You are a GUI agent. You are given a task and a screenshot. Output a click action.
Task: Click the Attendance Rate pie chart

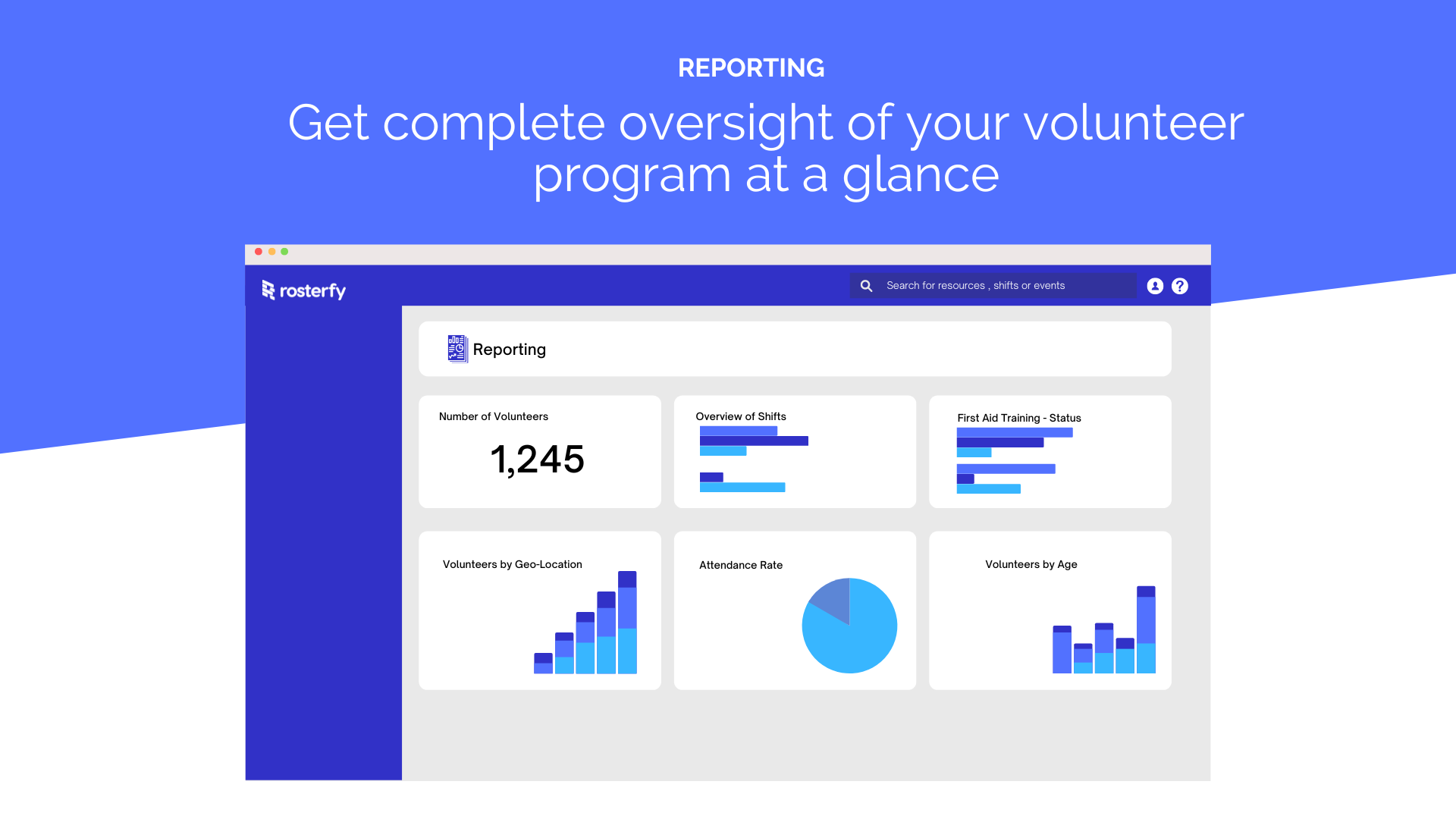853,633
